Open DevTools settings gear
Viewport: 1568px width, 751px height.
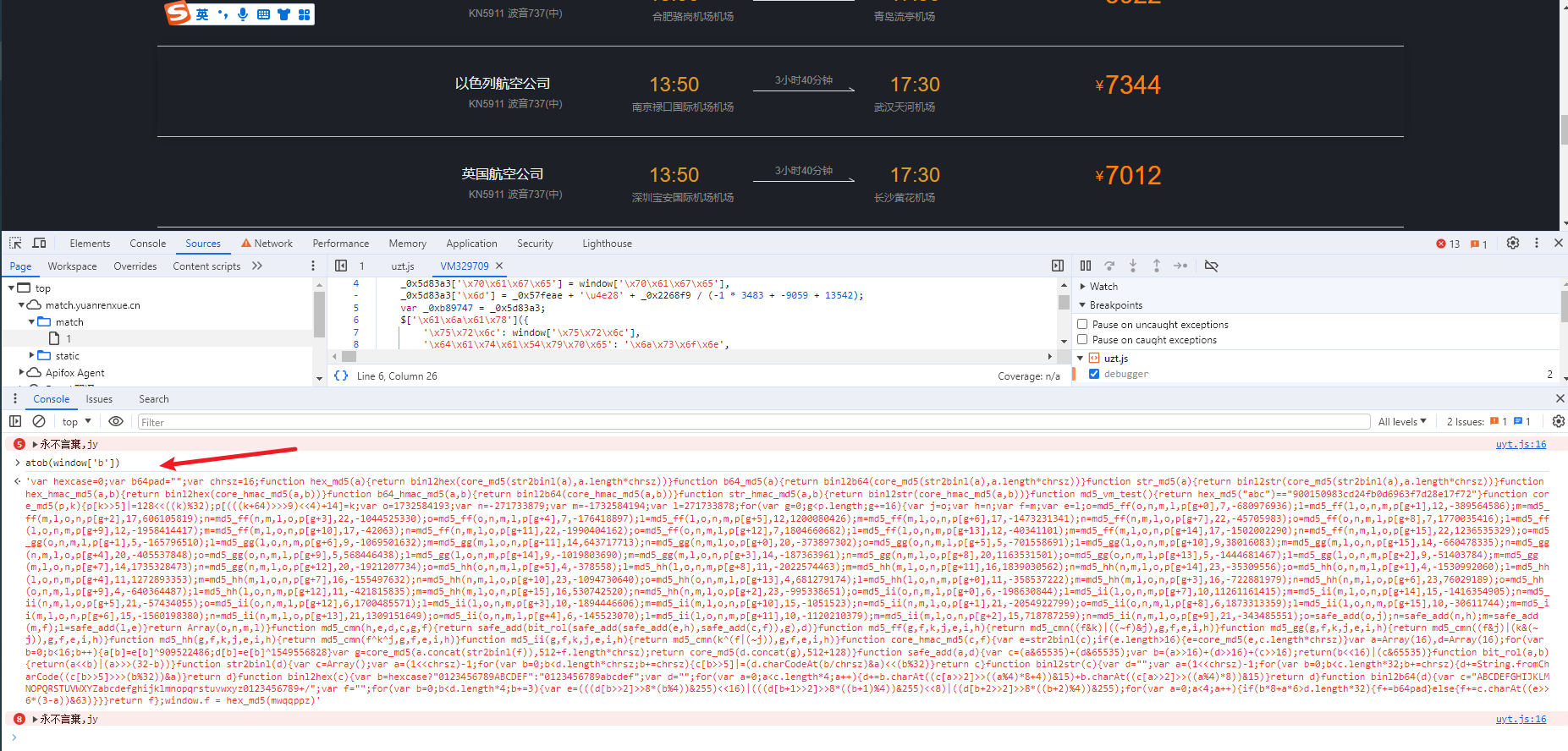pyautogui.click(x=1513, y=243)
